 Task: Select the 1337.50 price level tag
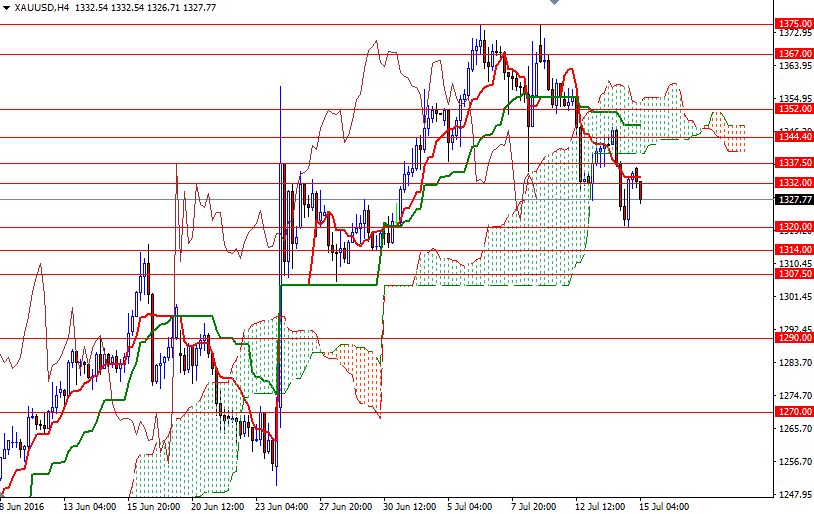click(x=794, y=162)
